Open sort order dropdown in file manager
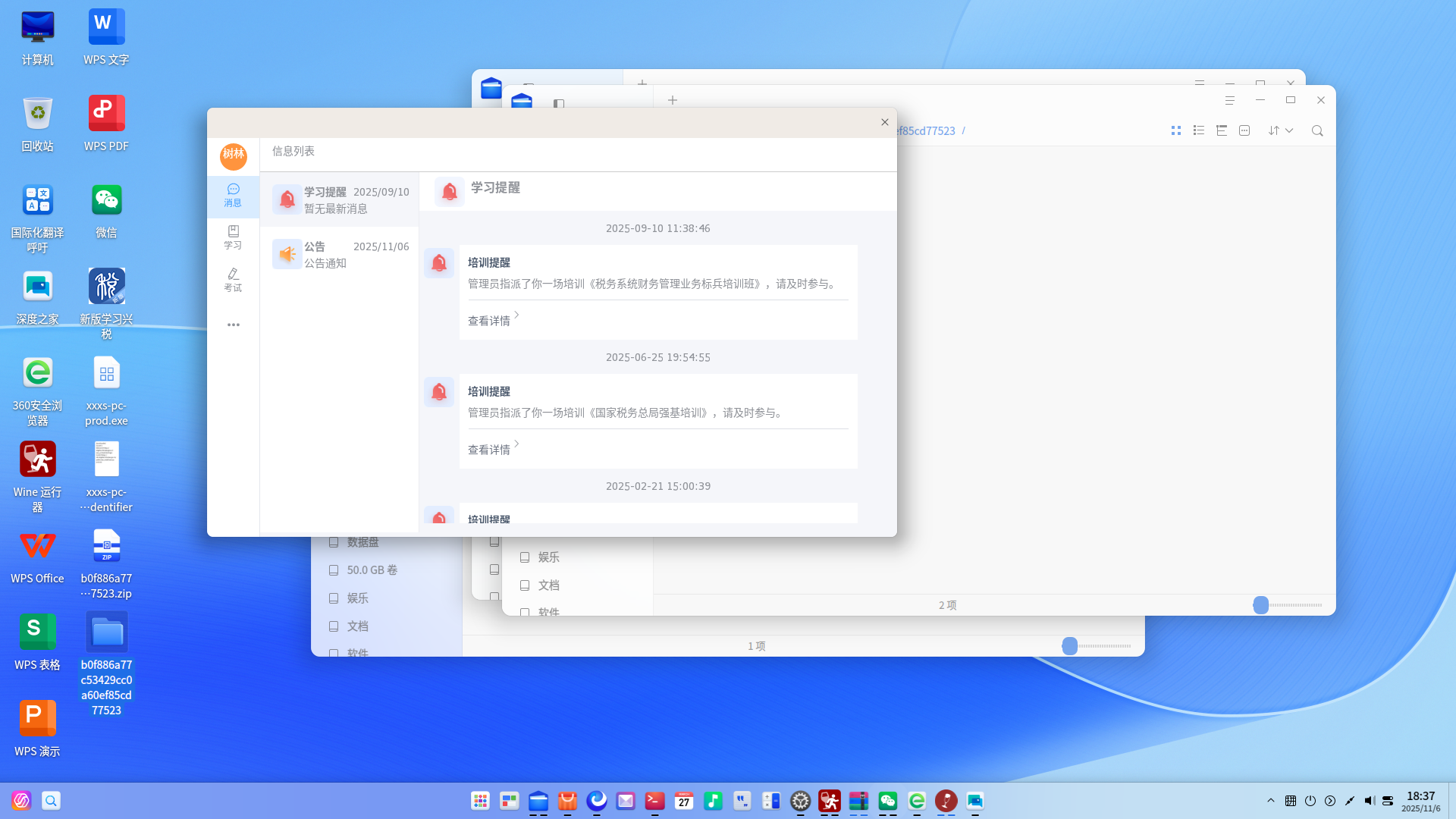The height and width of the screenshot is (819, 1456). 1281,130
